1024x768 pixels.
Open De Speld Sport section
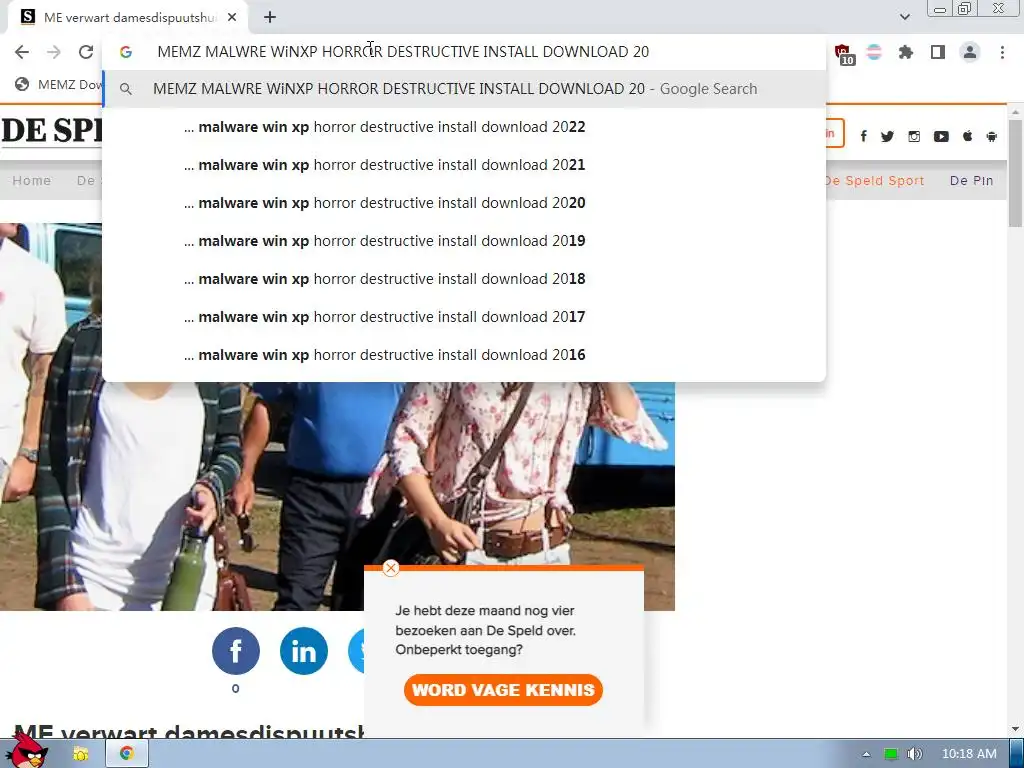pos(875,180)
